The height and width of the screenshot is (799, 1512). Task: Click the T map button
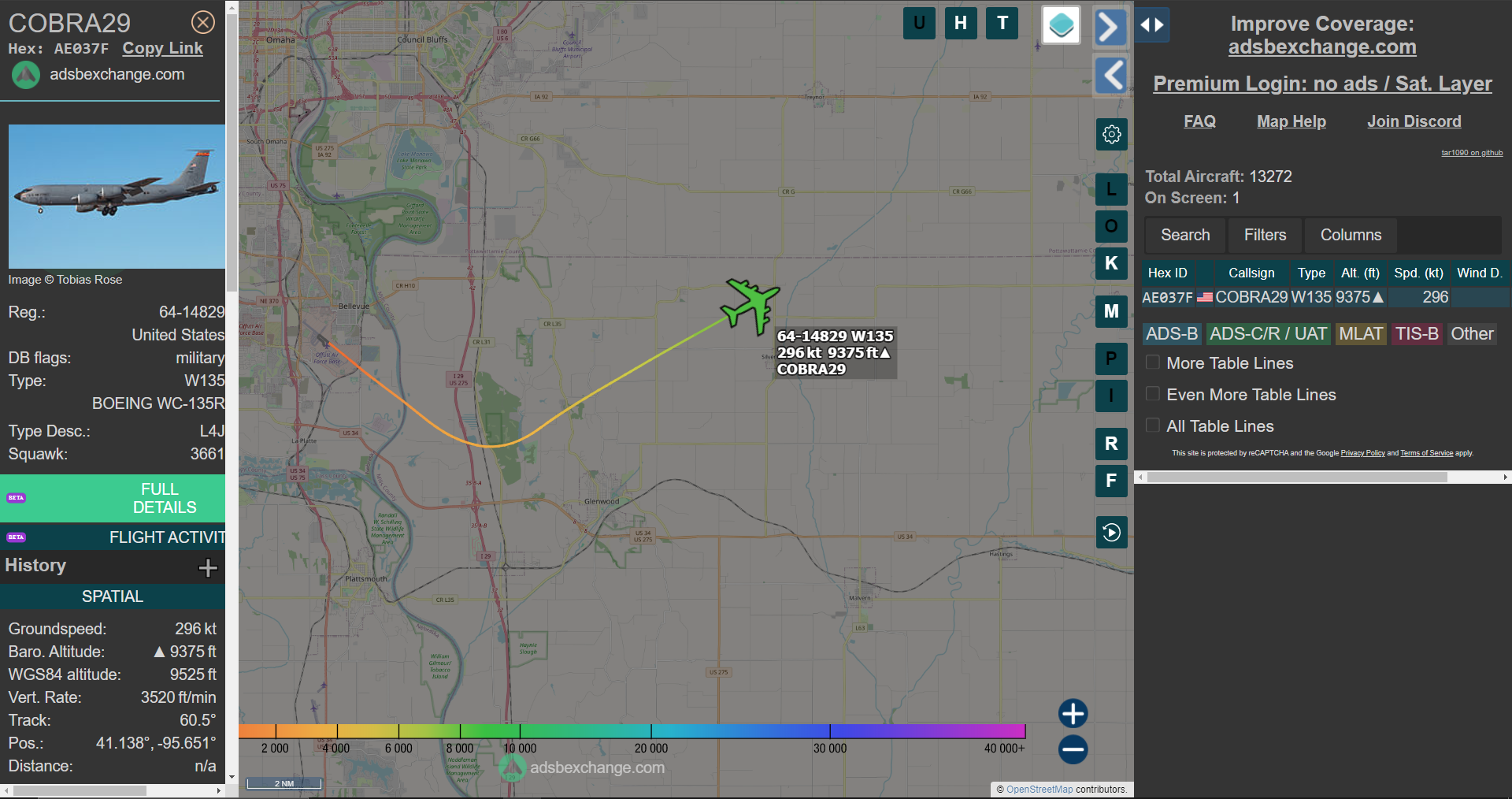pyautogui.click(x=1002, y=23)
